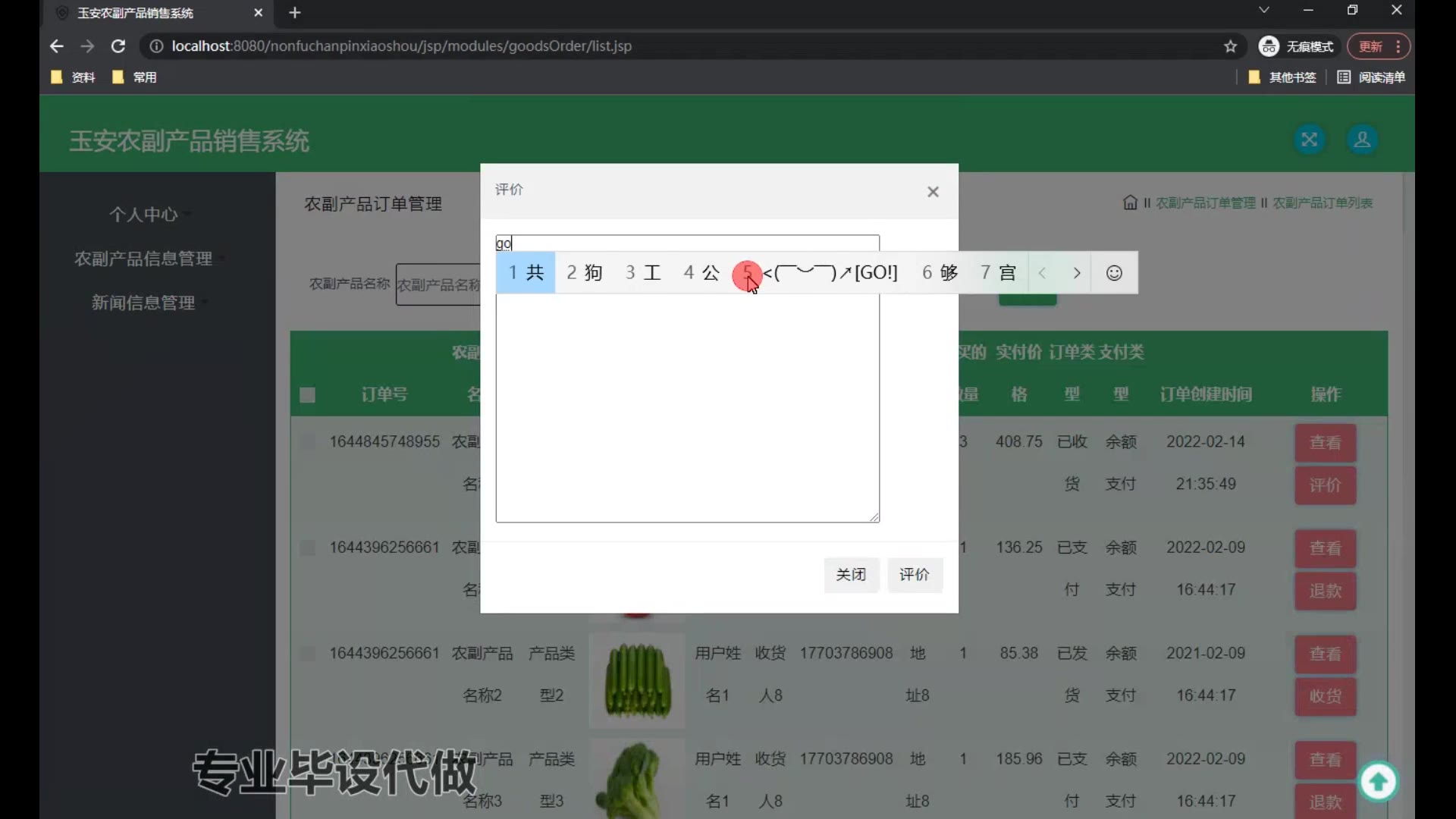Screen dimensions: 1456x819
Task: Submit review with 评价 dialog button
Action: (914, 575)
